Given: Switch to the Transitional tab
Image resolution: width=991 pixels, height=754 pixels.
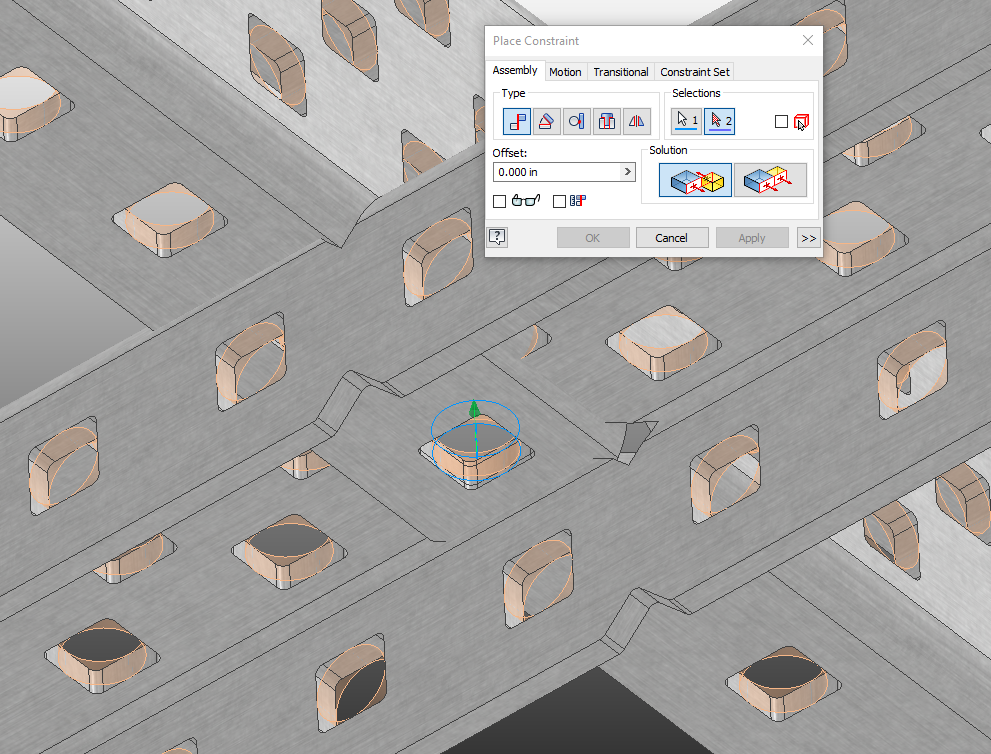Looking at the screenshot, I should click(x=621, y=72).
